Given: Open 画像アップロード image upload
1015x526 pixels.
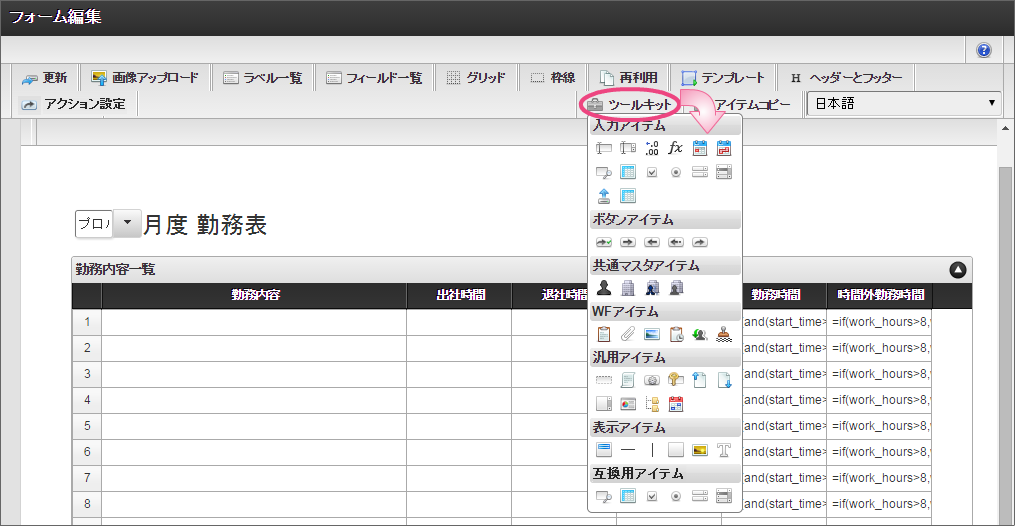Looking at the screenshot, I should coord(145,78).
